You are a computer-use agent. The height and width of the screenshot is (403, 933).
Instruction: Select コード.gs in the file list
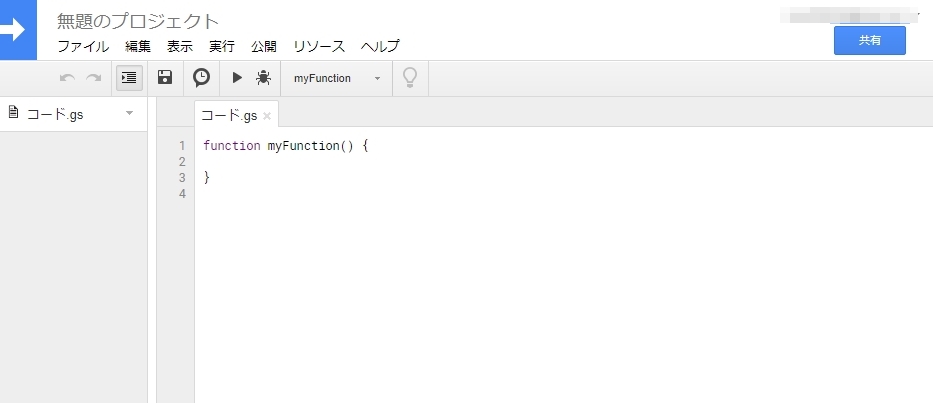coord(55,114)
